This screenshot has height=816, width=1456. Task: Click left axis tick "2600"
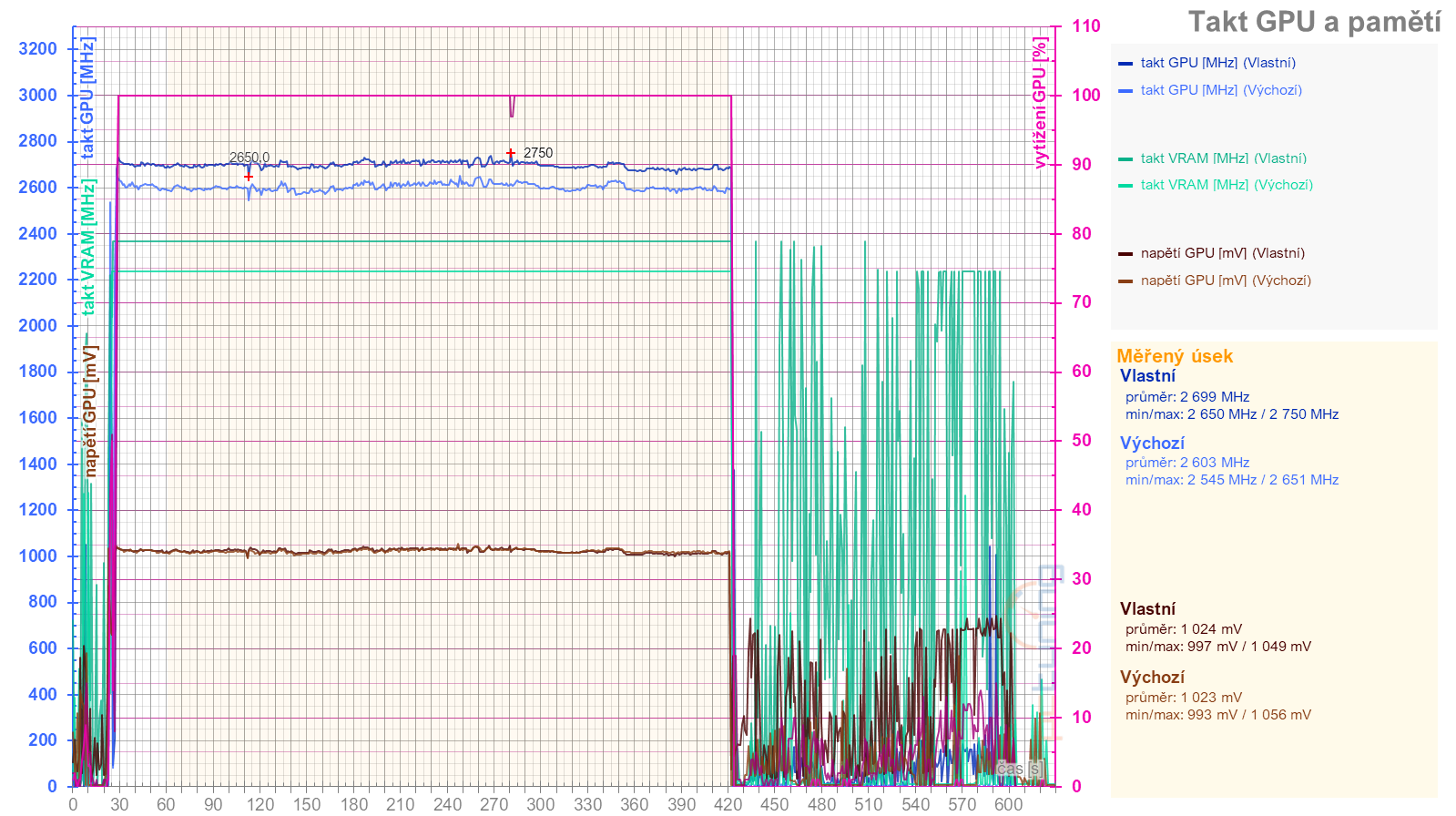coord(37,188)
